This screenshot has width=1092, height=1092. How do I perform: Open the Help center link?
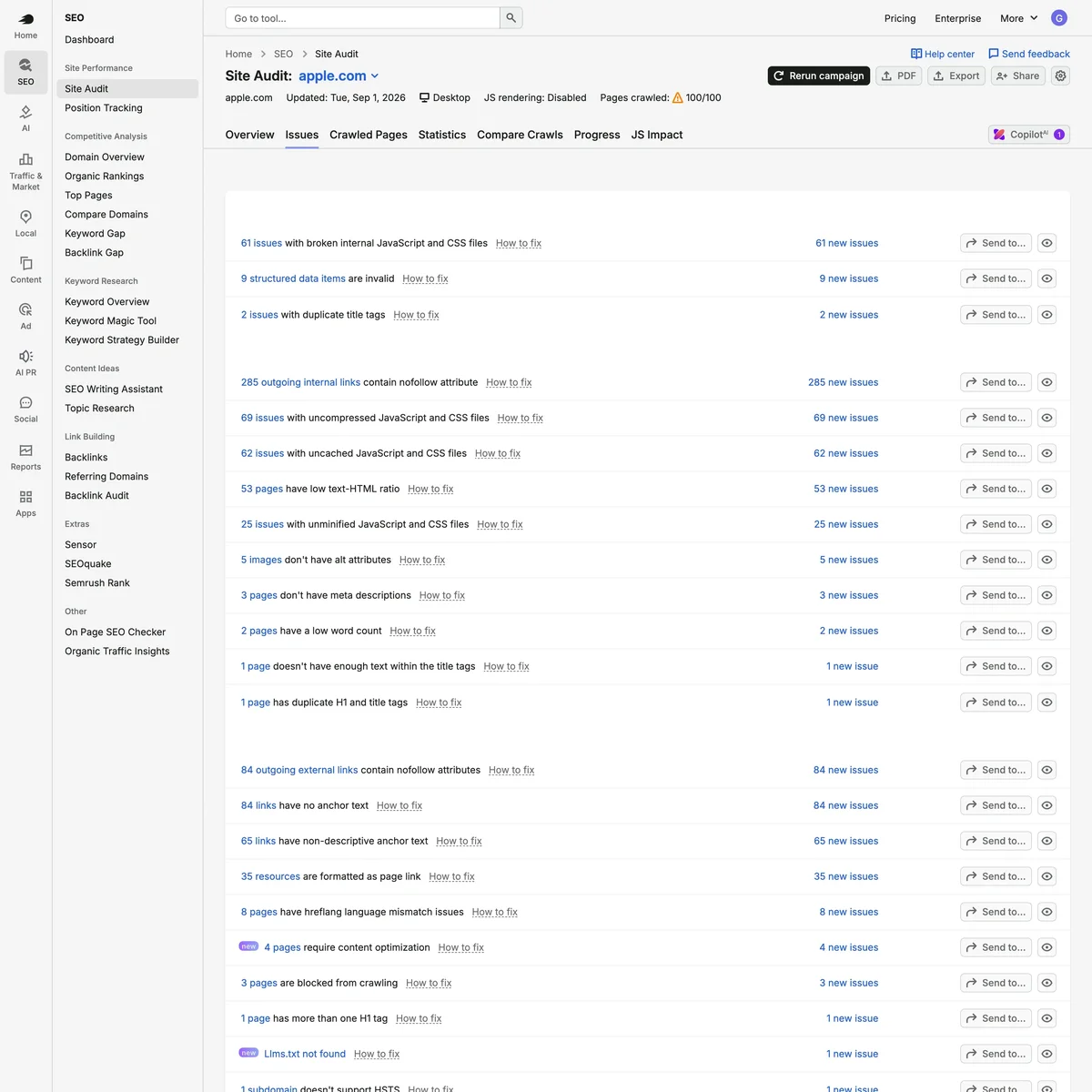point(943,54)
